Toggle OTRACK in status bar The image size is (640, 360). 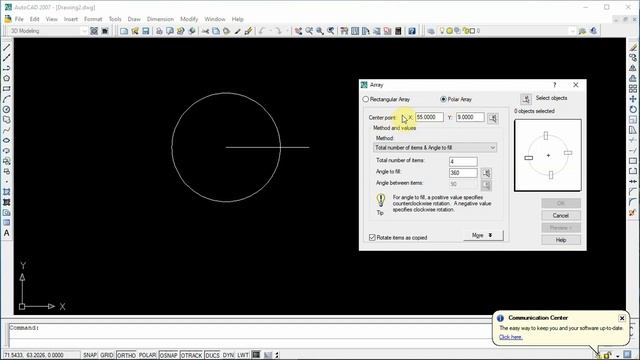click(191, 355)
